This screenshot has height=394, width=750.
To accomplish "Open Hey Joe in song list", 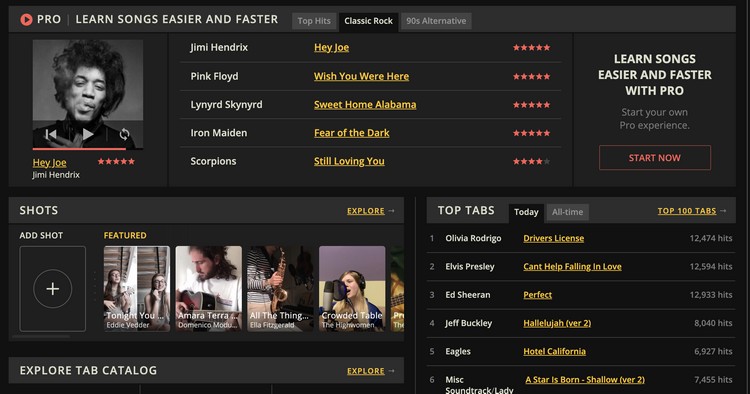I will 331,47.
